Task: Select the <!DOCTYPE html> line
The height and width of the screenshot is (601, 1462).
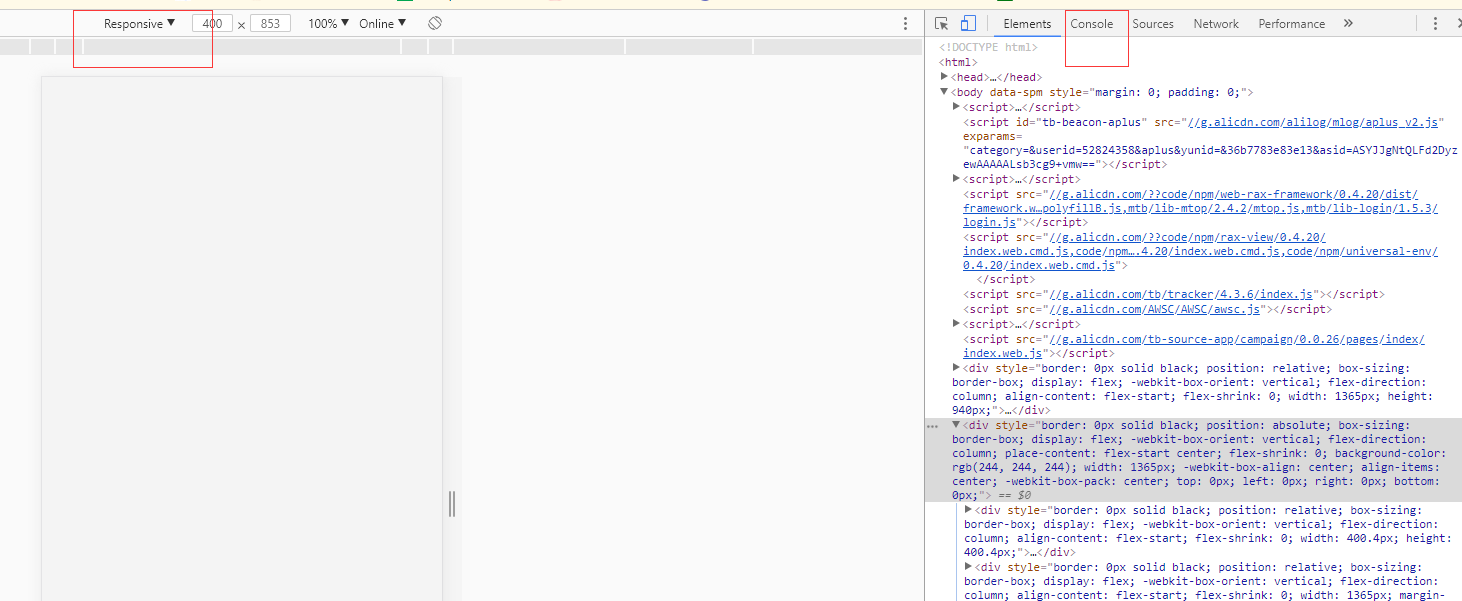Action: coord(988,47)
